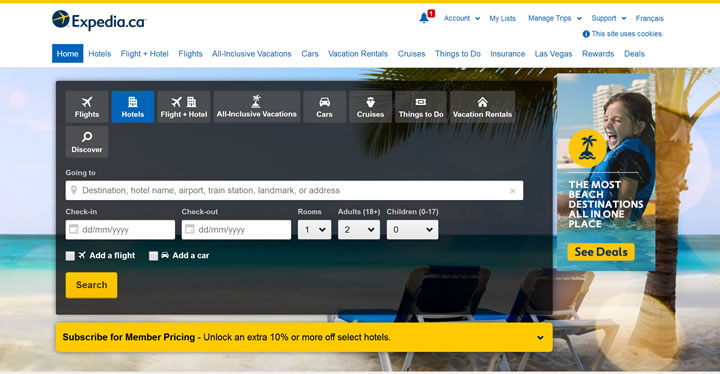This screenshot has width=720, height=374.
Task: Expand the Manage Trips menu
Action: tap(555, 18)
